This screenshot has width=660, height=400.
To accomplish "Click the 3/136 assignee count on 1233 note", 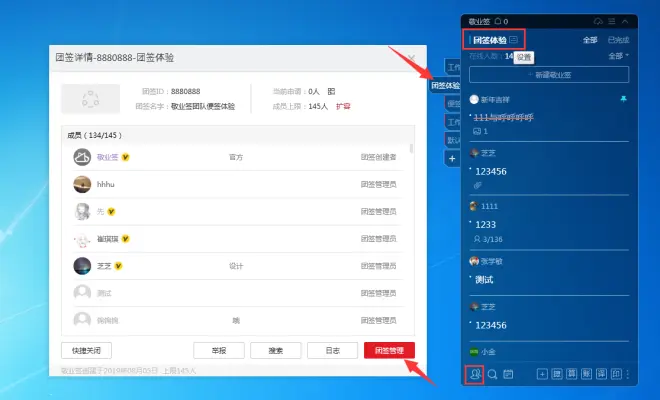I will click(488, 239).
